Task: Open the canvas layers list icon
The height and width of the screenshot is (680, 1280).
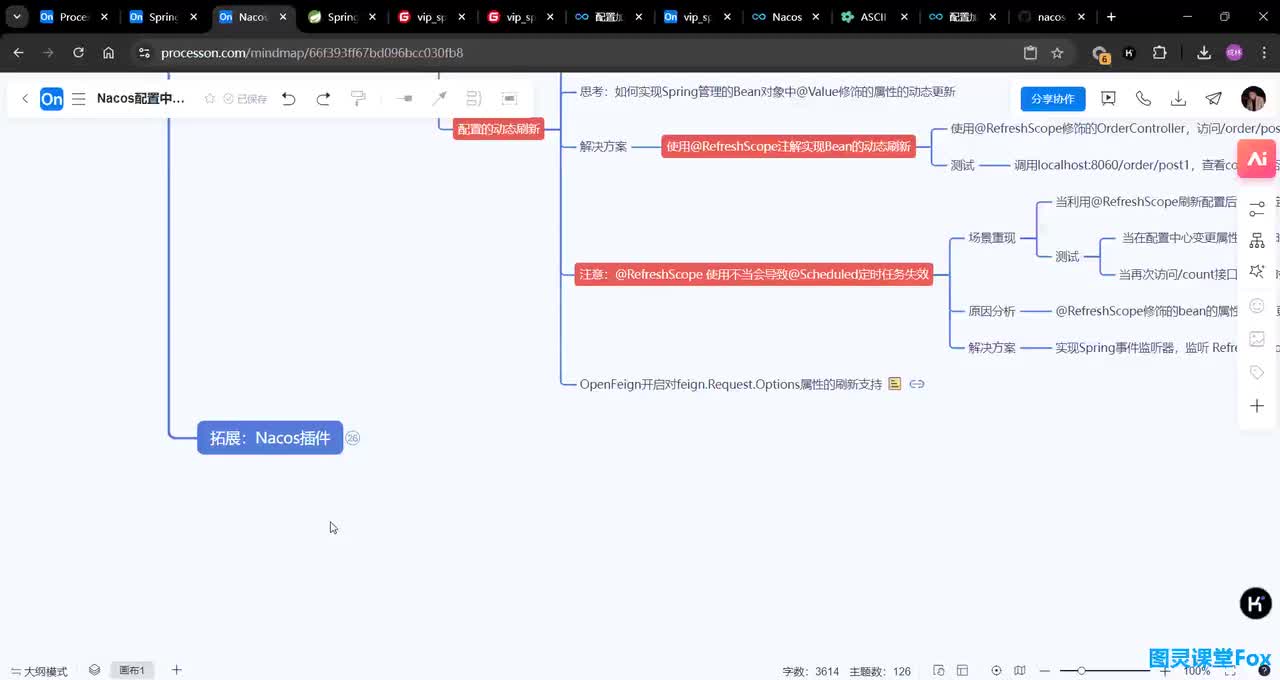Action: (94, 670)
